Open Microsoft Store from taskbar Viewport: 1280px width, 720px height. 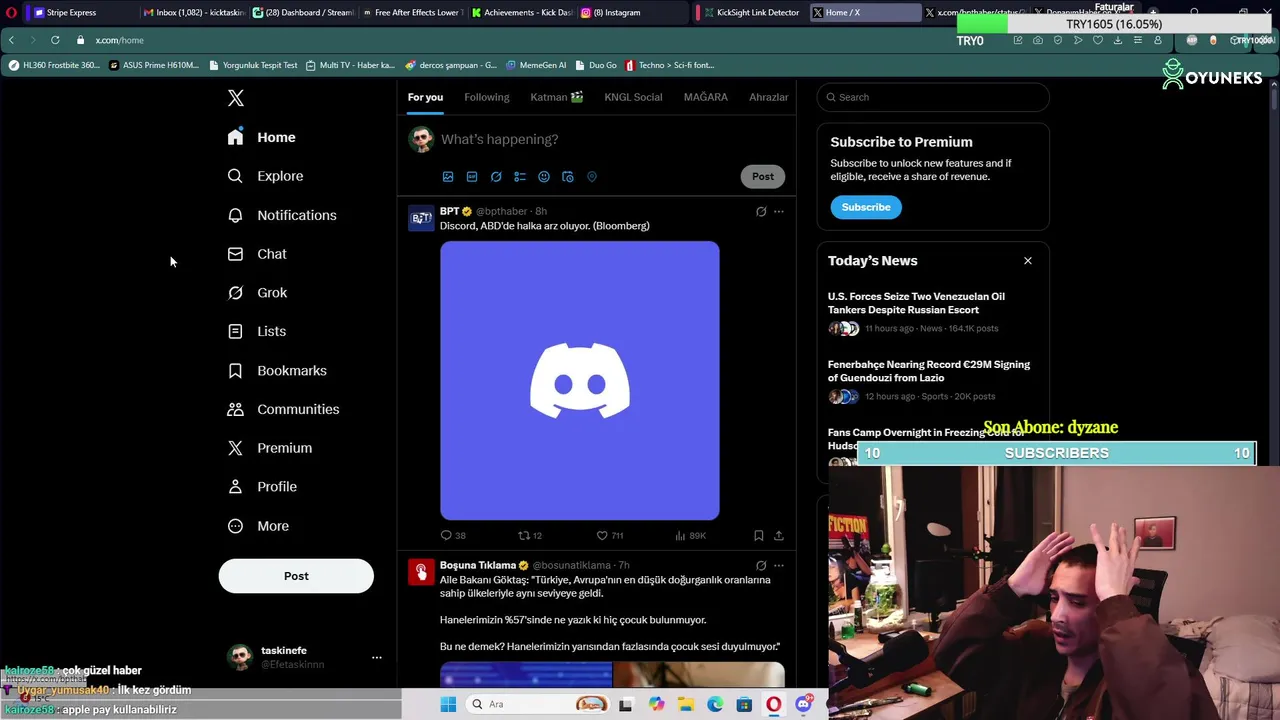point(744,704)
